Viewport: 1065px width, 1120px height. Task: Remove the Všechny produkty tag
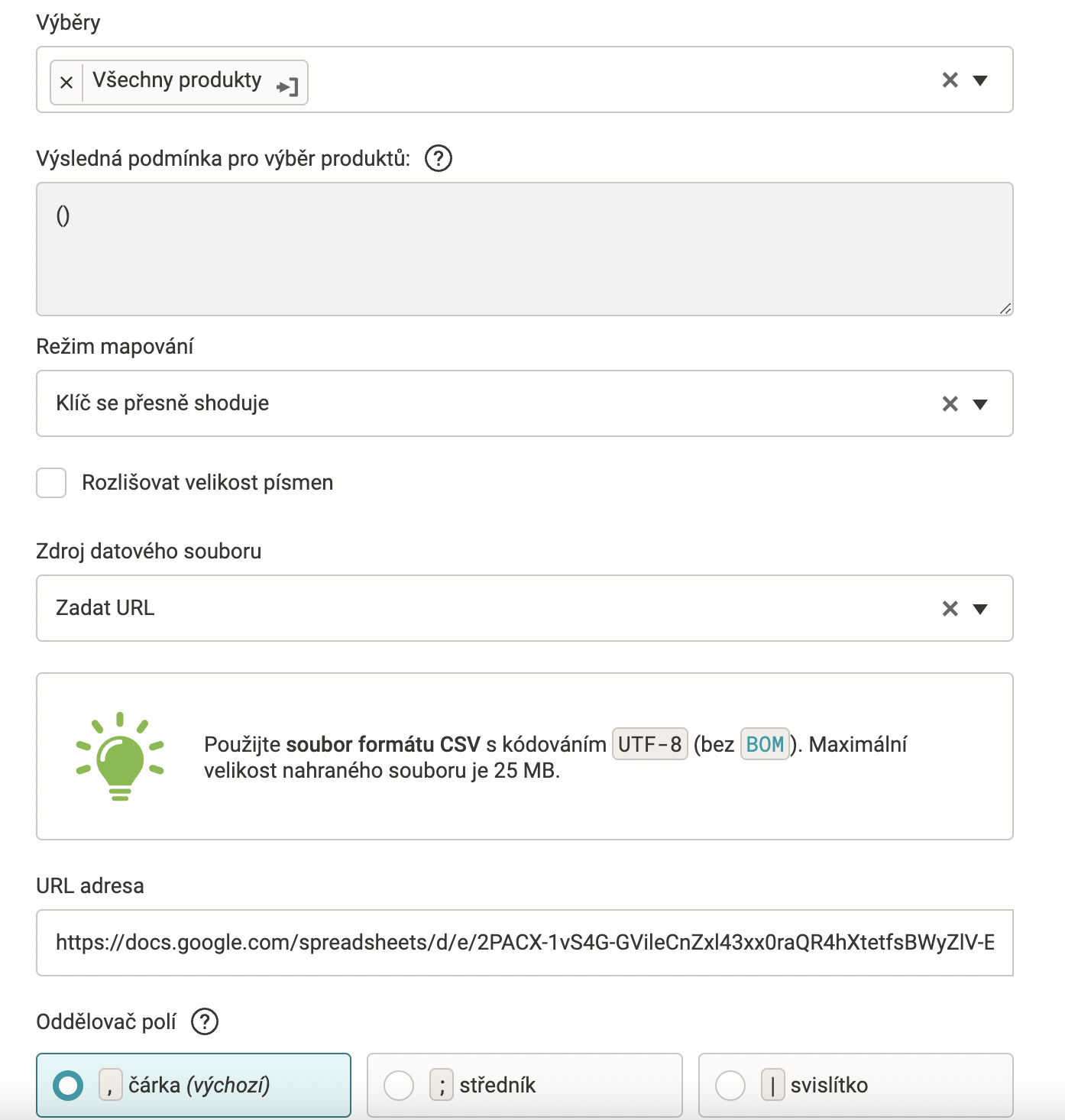[66, 83]
